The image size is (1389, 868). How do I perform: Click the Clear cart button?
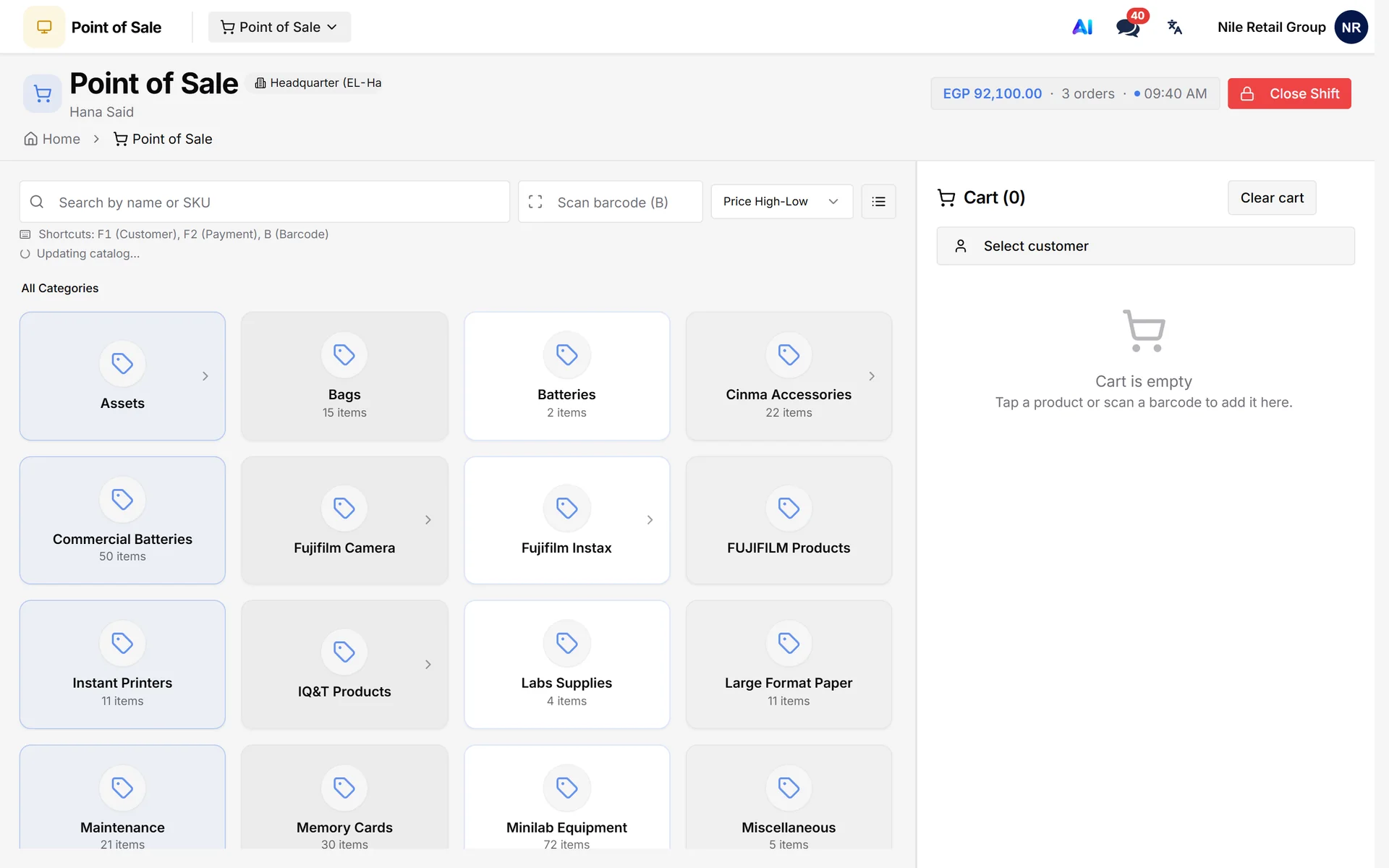[1272, 197]
